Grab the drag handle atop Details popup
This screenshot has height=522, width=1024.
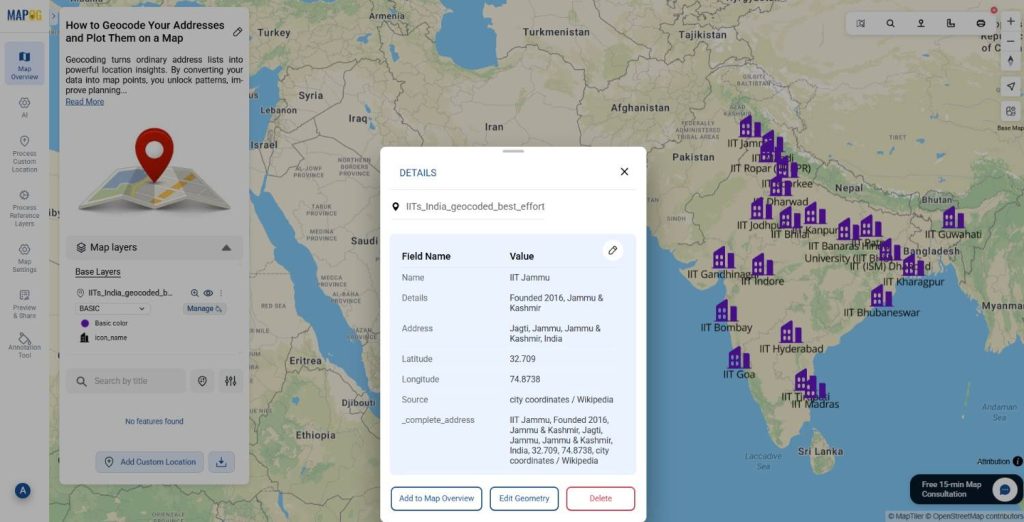click(513, 151)
